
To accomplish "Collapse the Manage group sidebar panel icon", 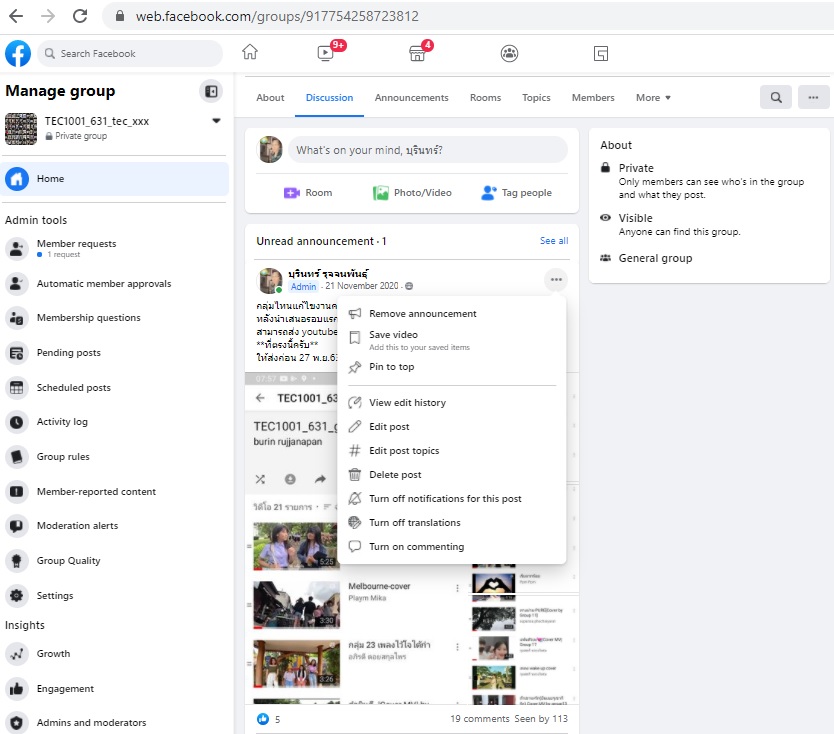I will (211, 91).
